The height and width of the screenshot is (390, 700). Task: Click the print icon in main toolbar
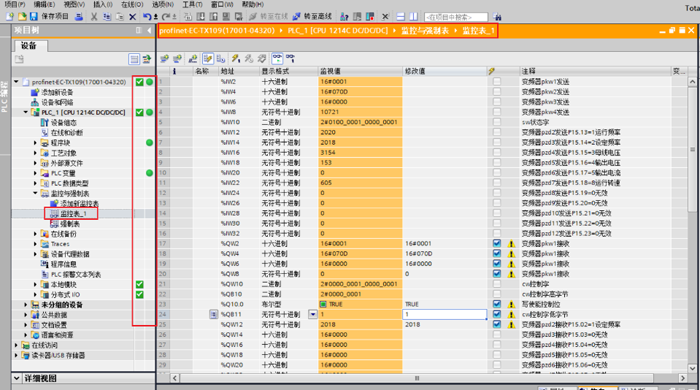[x=79, y=17]
